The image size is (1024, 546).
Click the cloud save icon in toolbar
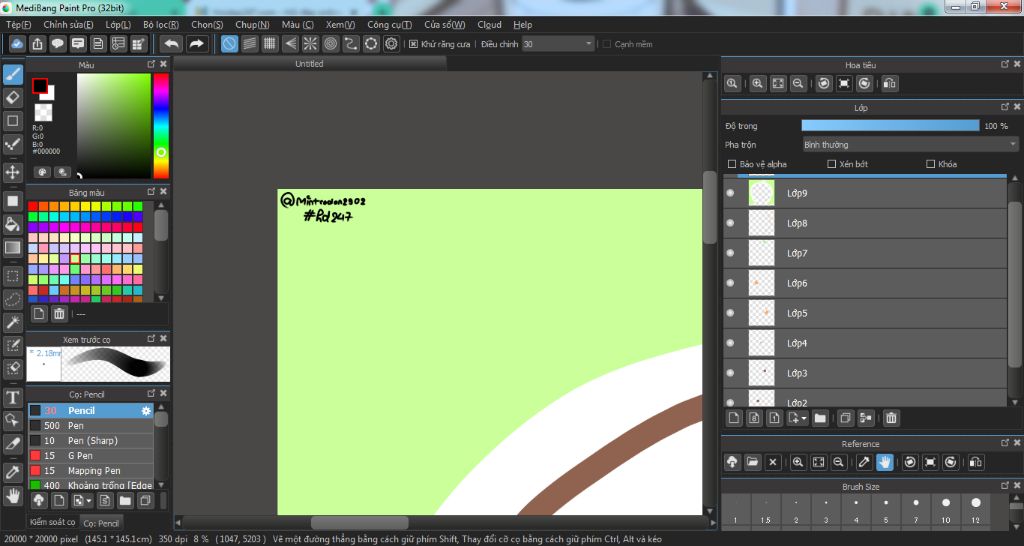click(x=17, y=44)
